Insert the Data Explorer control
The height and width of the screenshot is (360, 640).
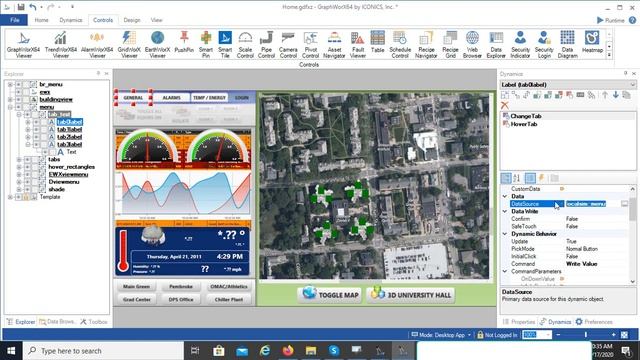(496, 44)
